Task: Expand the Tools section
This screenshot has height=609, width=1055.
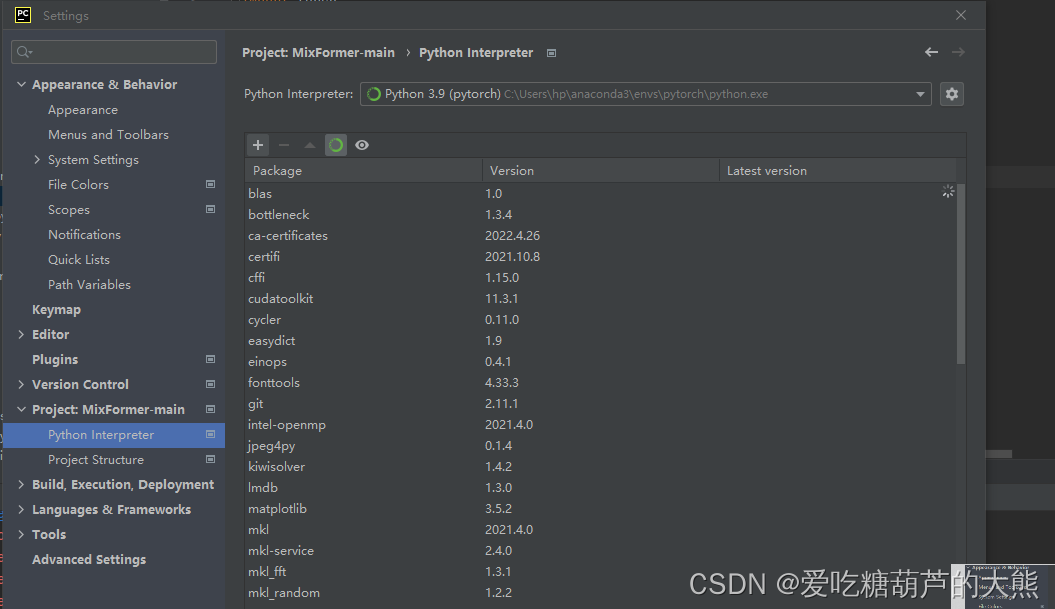Action: tap(21, 534)
